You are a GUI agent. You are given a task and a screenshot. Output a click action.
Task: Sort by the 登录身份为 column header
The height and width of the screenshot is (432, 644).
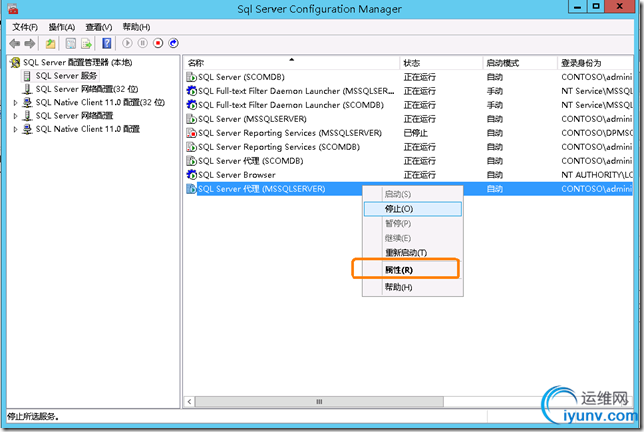[595, 63]
